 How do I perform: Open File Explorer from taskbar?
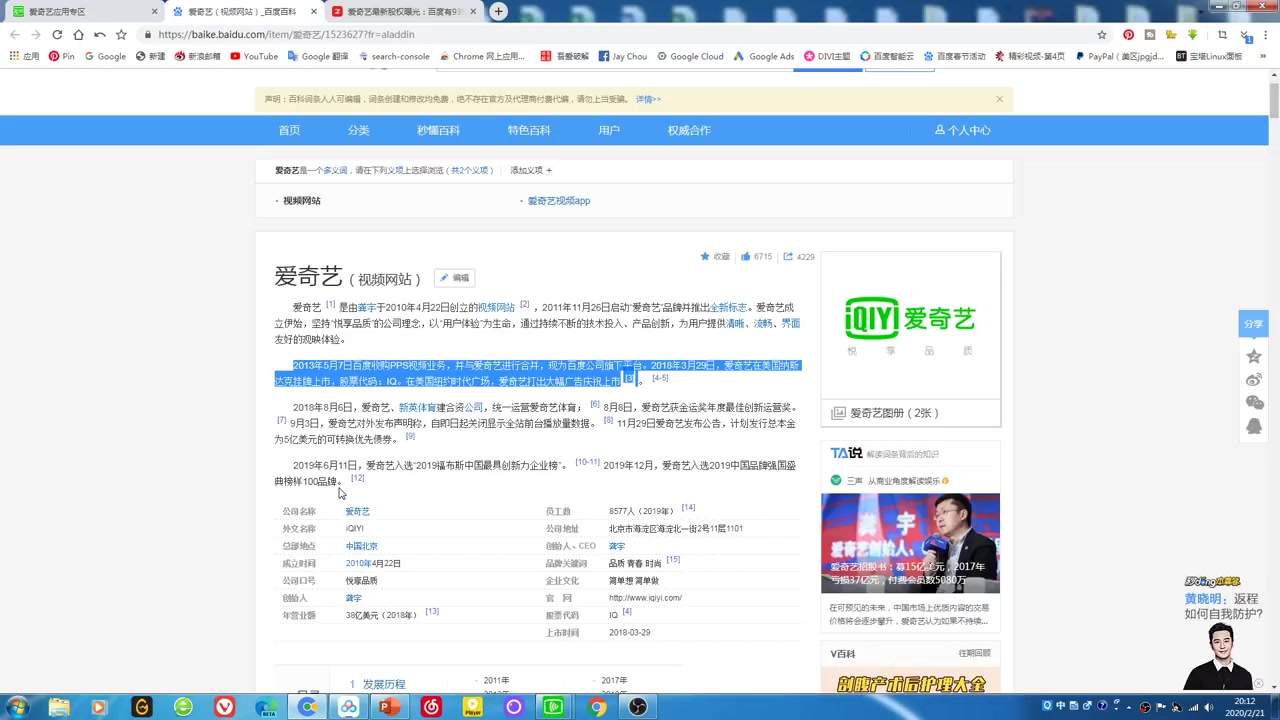(59, 707)
